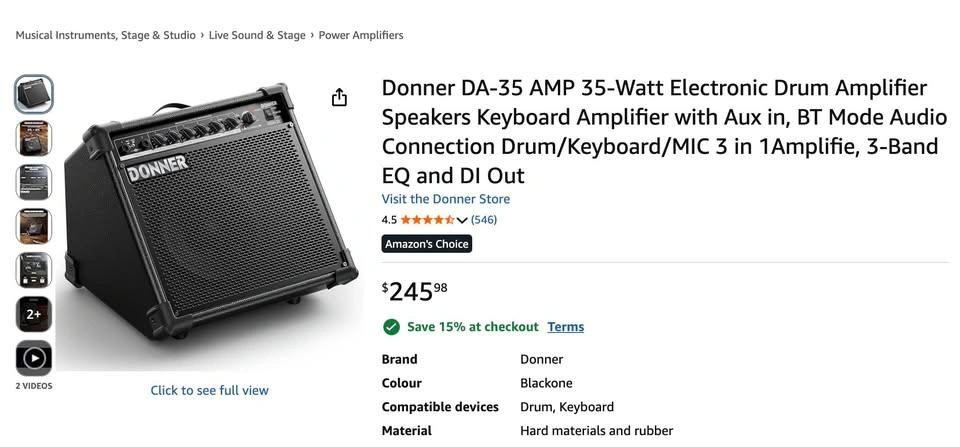Visit the Donner Store link
The image size is (960, 447).
point(446,199)
